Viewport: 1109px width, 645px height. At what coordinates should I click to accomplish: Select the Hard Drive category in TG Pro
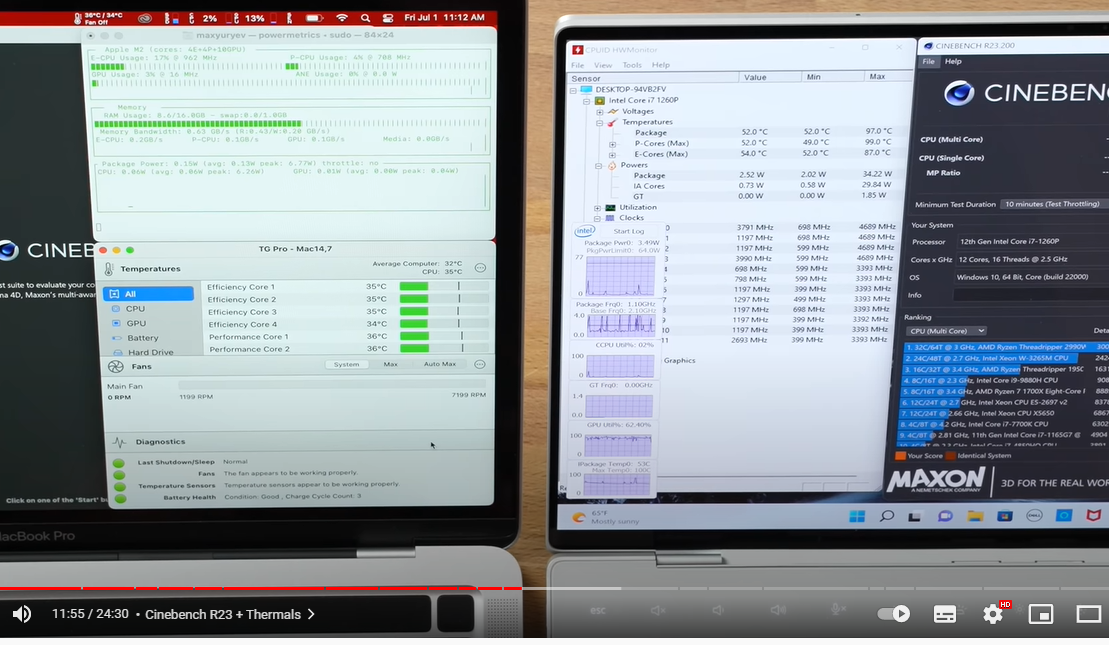point(150,352)
